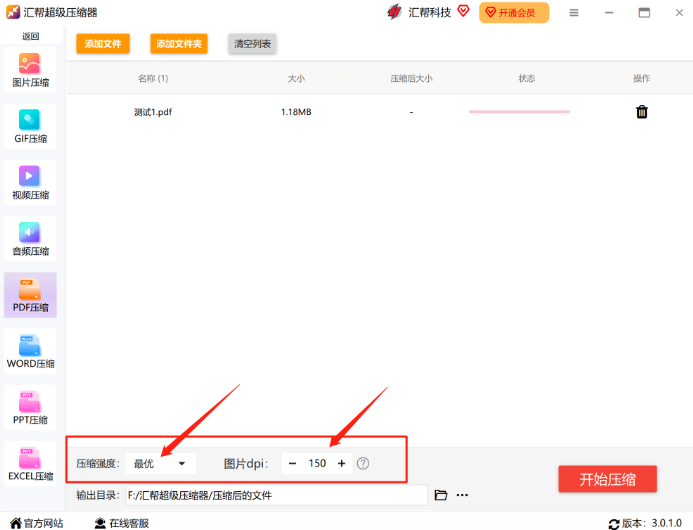Open output directory options via three dots
This screenshot has height=530, width=693.
click(x=462, y=495)
